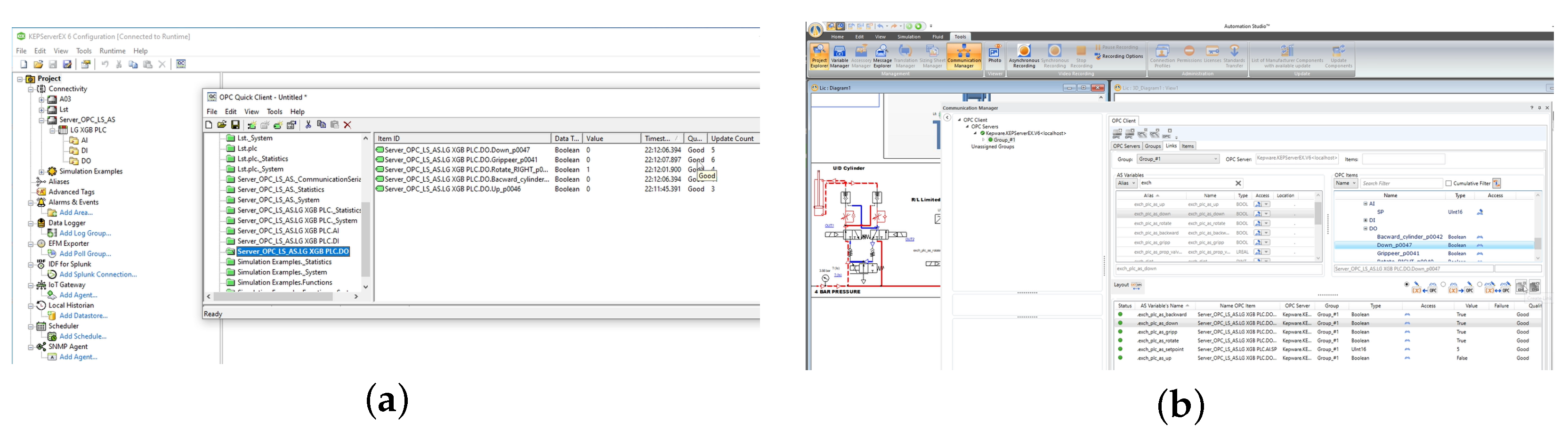Click the red delete X in OPC Quick Client toolbar
The width and height of the screenshot is (1568, 438).
click(348, 125)
